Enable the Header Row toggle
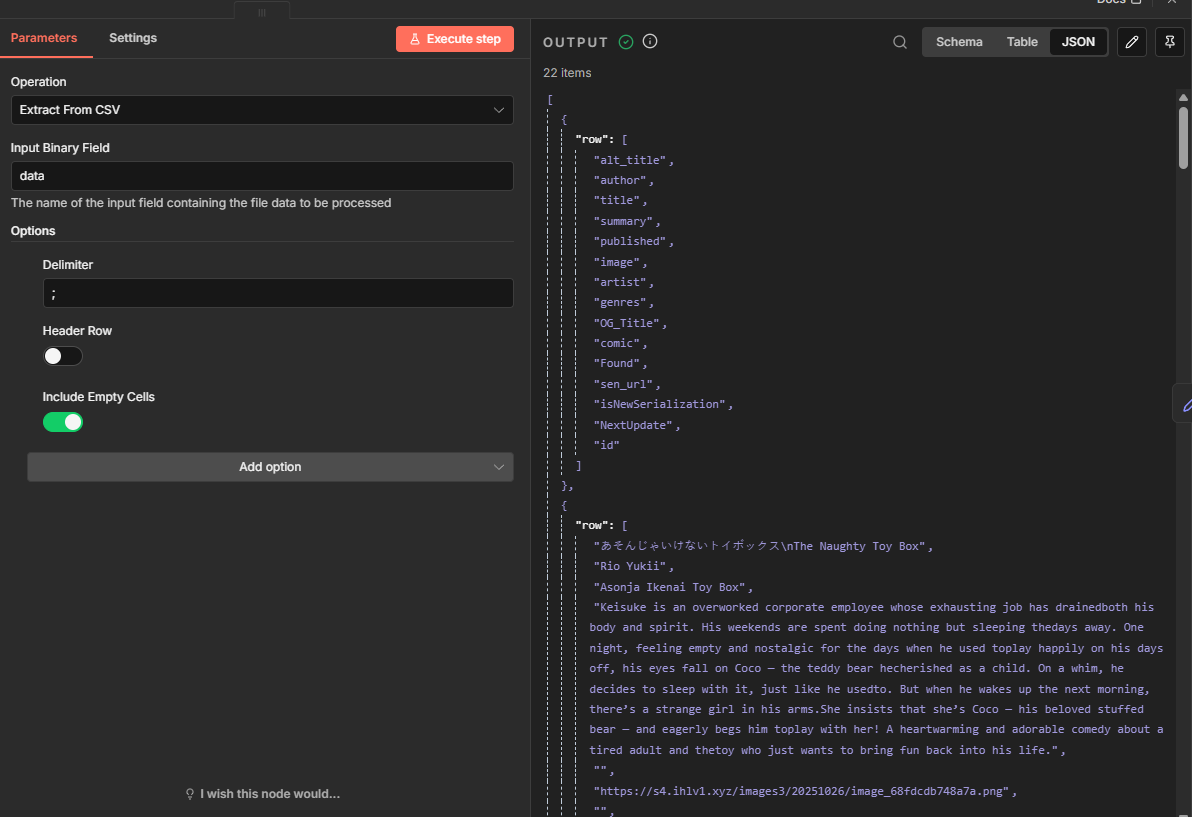 click(x=62, y=356)
